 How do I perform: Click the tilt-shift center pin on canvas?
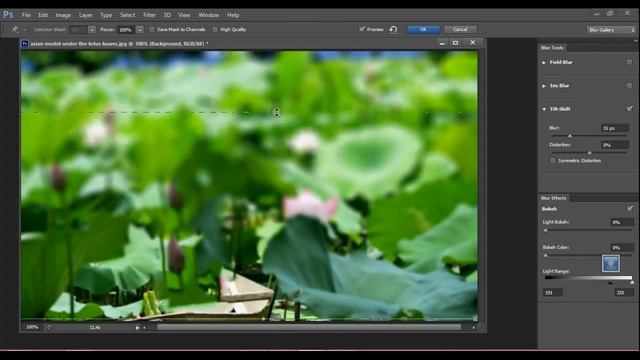[277, 113]
